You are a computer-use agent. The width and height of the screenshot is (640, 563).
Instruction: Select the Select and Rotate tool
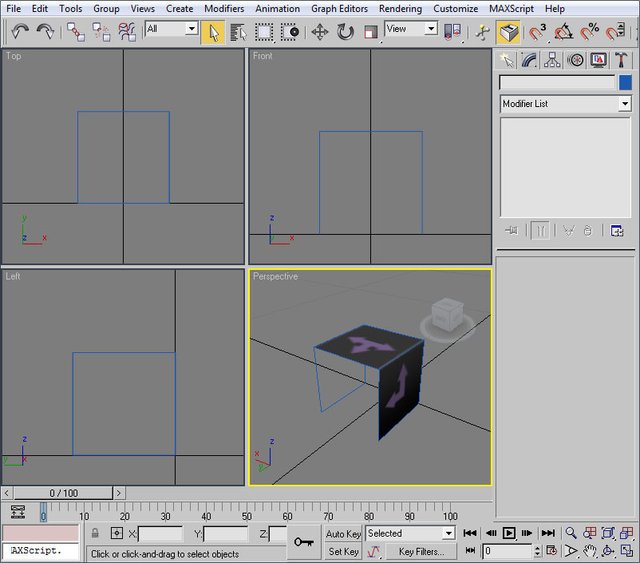click(345, 31)
